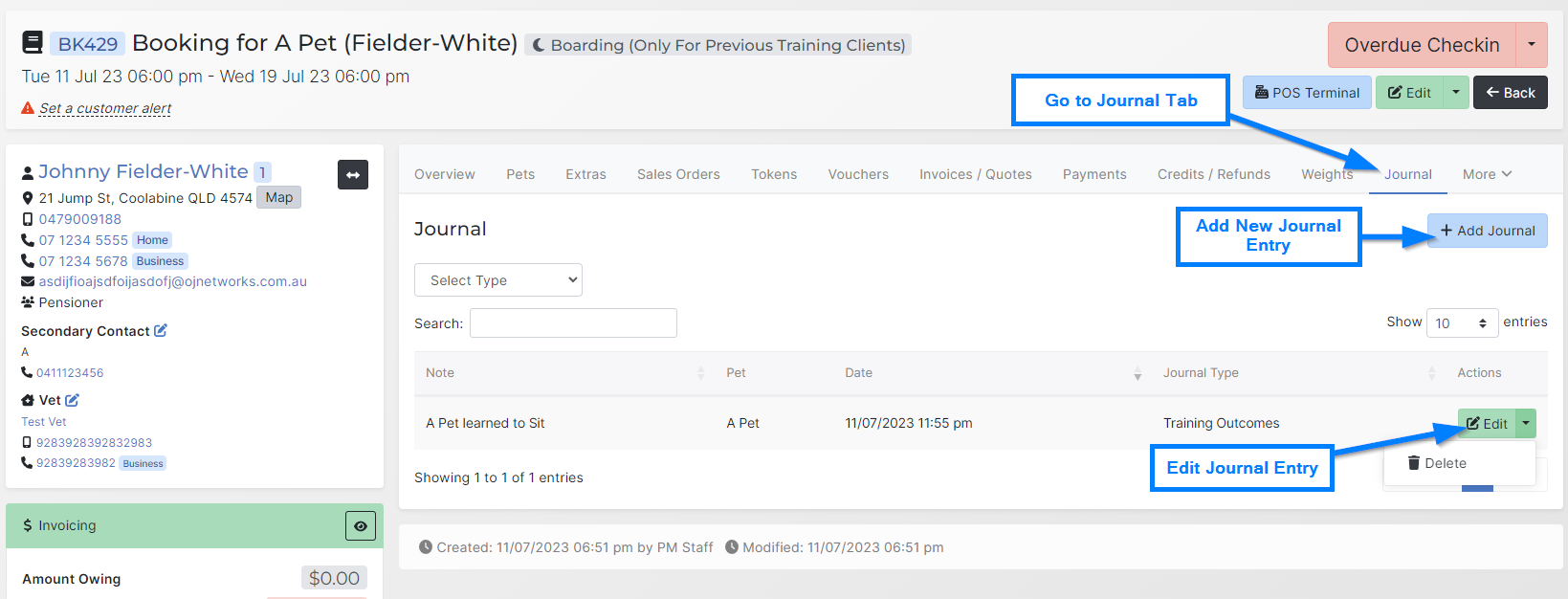Click the Delete trash option
This screenshot has height=599, width=1568.
click(1437, 463)
